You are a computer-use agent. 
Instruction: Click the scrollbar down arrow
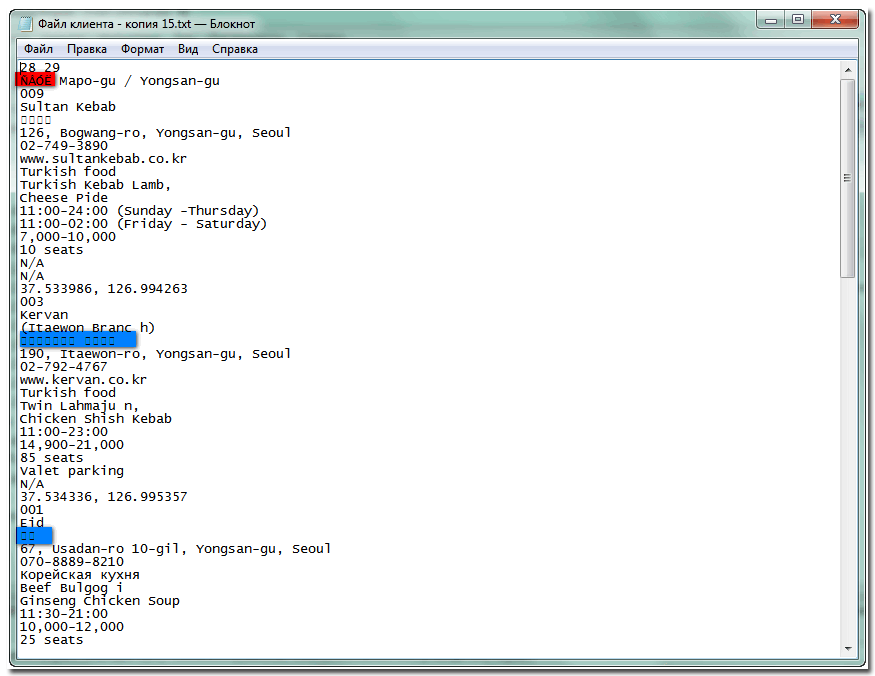(848, 647)
